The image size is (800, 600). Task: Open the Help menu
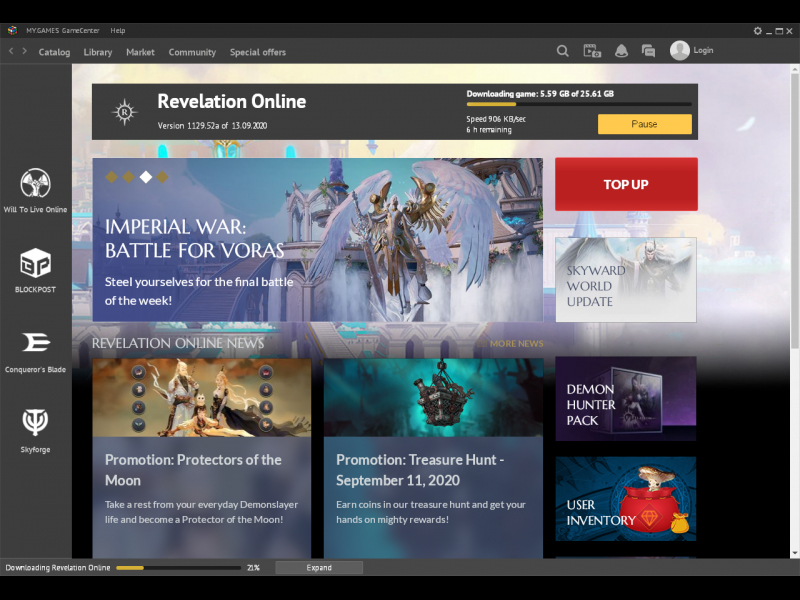(118, 31)
